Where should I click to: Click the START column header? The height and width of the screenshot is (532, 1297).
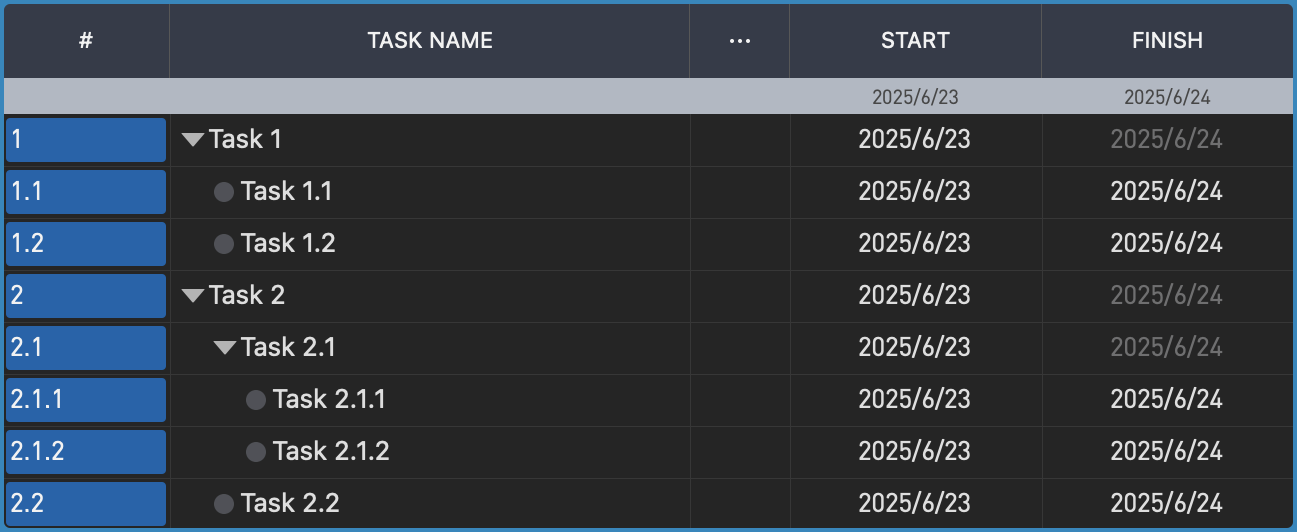(915, 41)
